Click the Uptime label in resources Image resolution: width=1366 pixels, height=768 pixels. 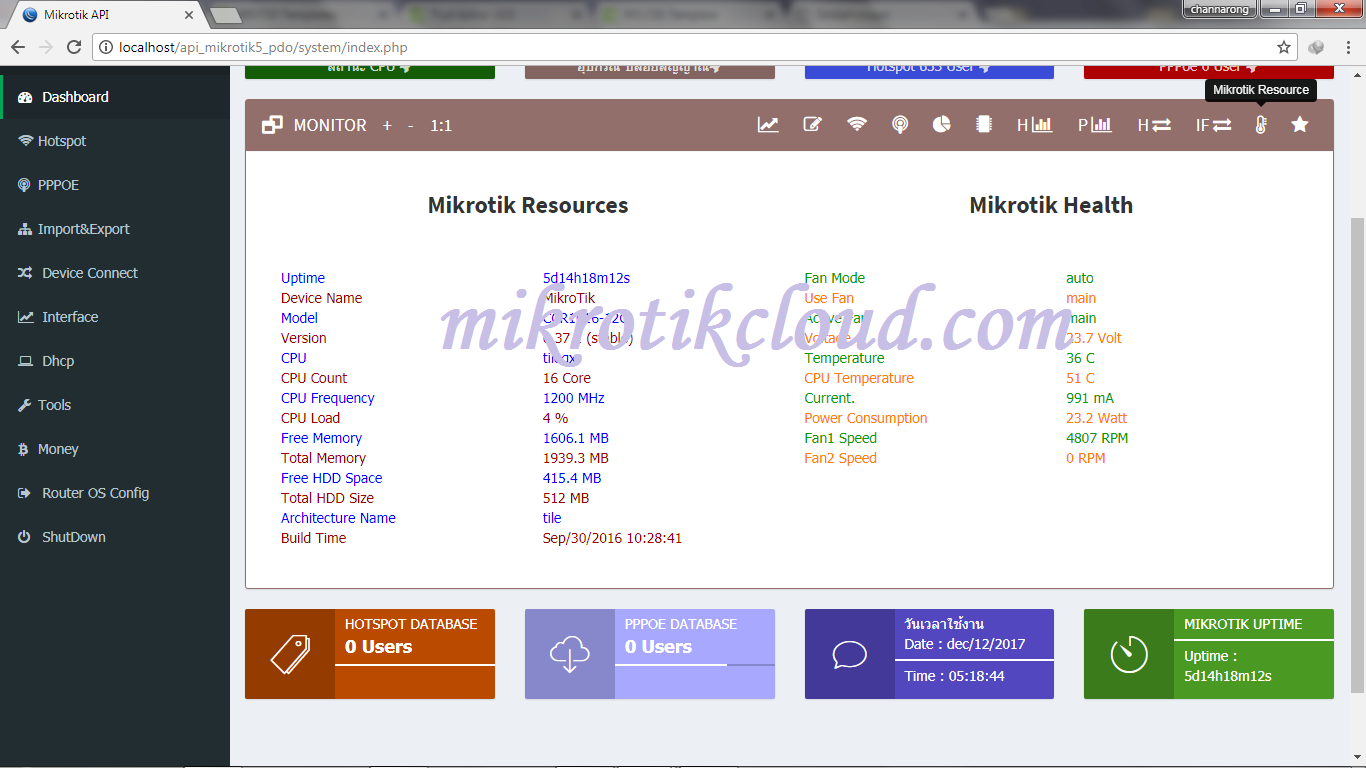pyautogui.click(x=303, y=278)
